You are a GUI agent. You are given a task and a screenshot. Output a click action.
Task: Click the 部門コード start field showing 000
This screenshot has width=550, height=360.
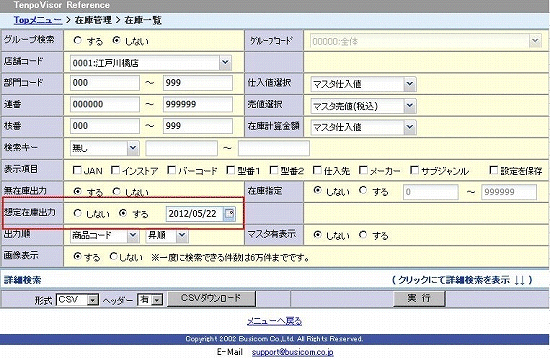[105, 83]
